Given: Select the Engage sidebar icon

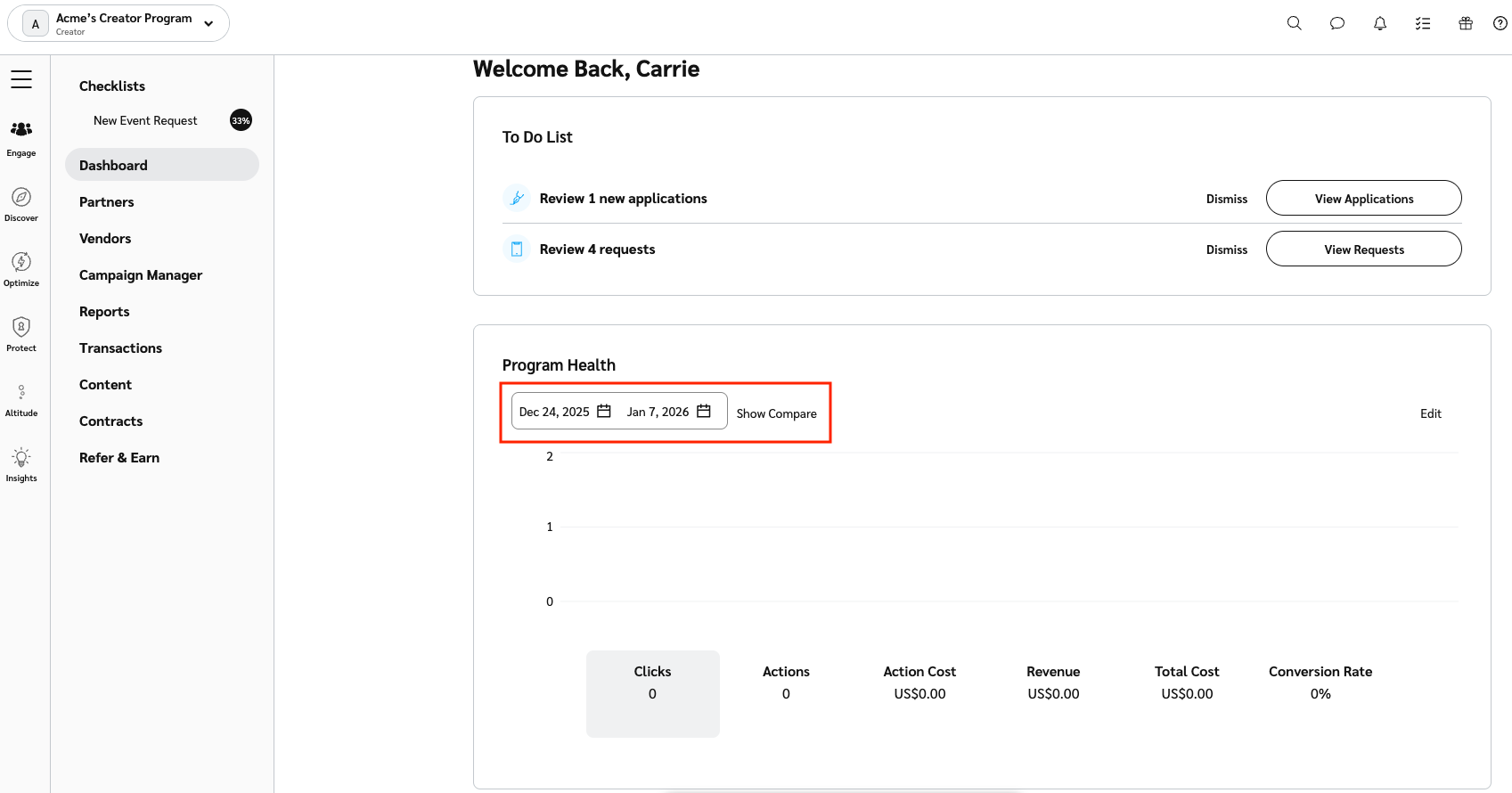Looking at the screenshot, I should click(21, 137).
